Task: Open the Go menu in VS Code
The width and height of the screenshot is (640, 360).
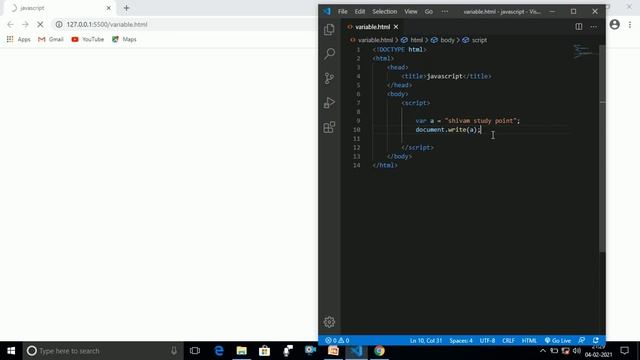Action: click(429, 11)
